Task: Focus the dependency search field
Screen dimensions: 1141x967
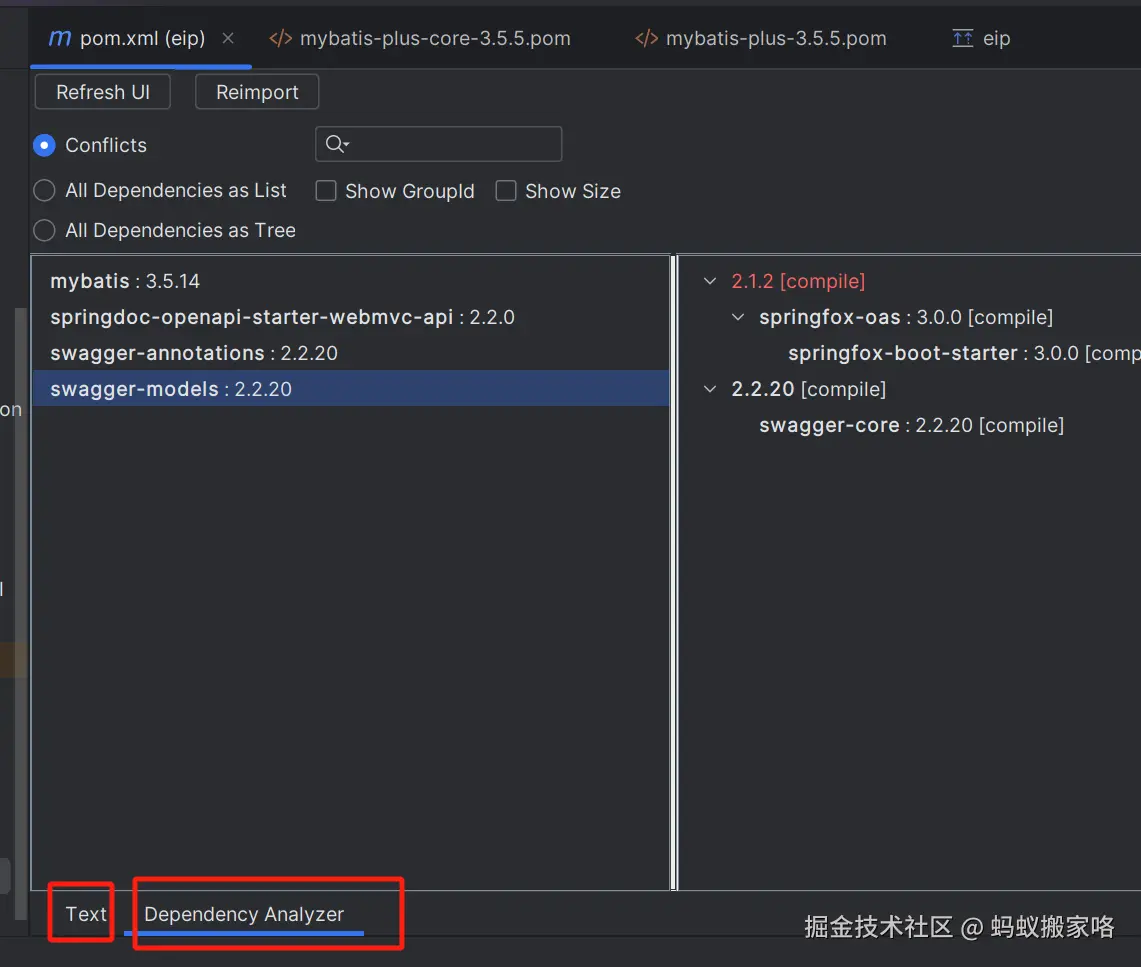Action: pos(439,144)
